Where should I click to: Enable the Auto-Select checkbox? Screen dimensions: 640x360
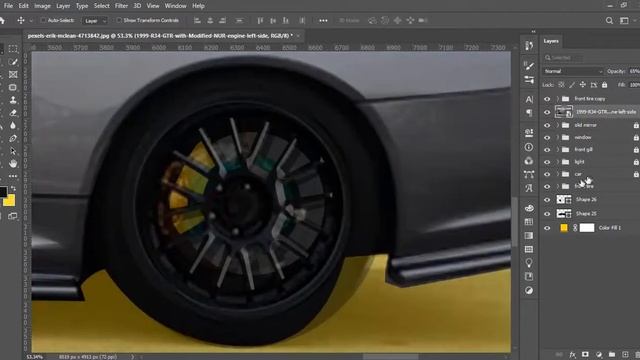click(x=43, y=20)
